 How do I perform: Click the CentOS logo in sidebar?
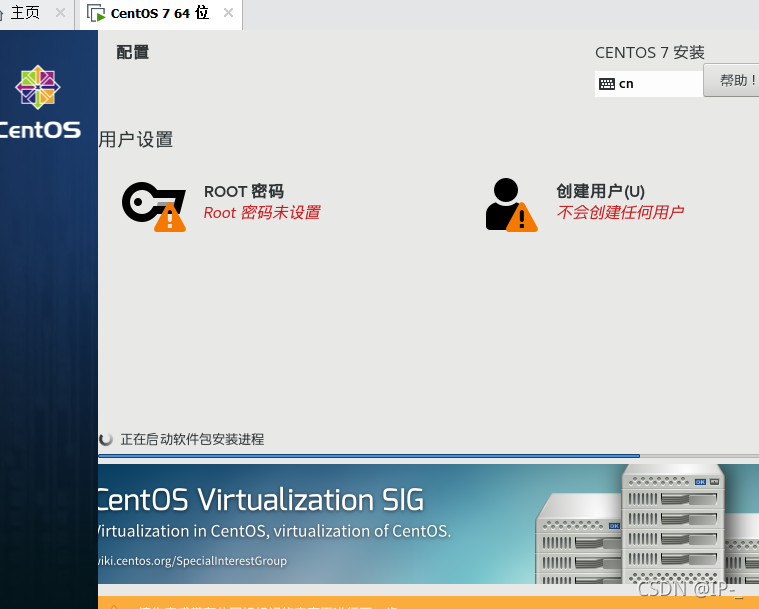pyautogui.click(x=39, y=103)
